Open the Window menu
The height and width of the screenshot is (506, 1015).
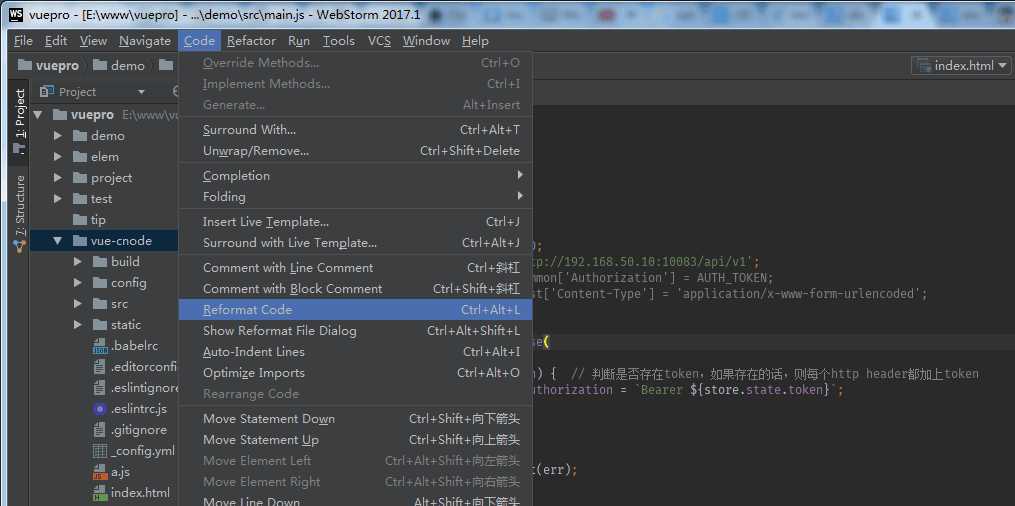(x=426, y=41)
